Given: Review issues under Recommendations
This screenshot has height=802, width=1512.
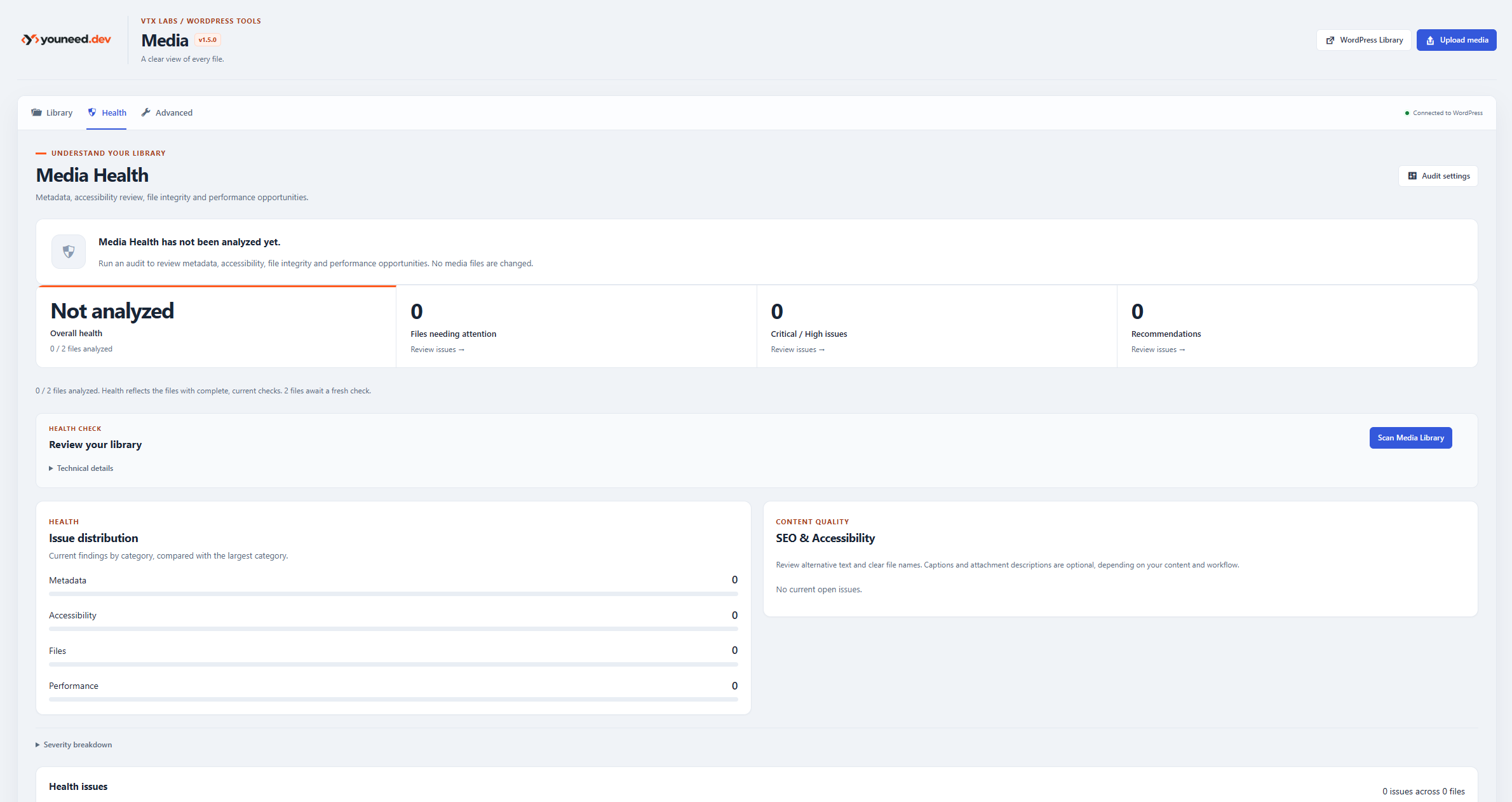Looking at the screenshot, I should click(1158, 350).
